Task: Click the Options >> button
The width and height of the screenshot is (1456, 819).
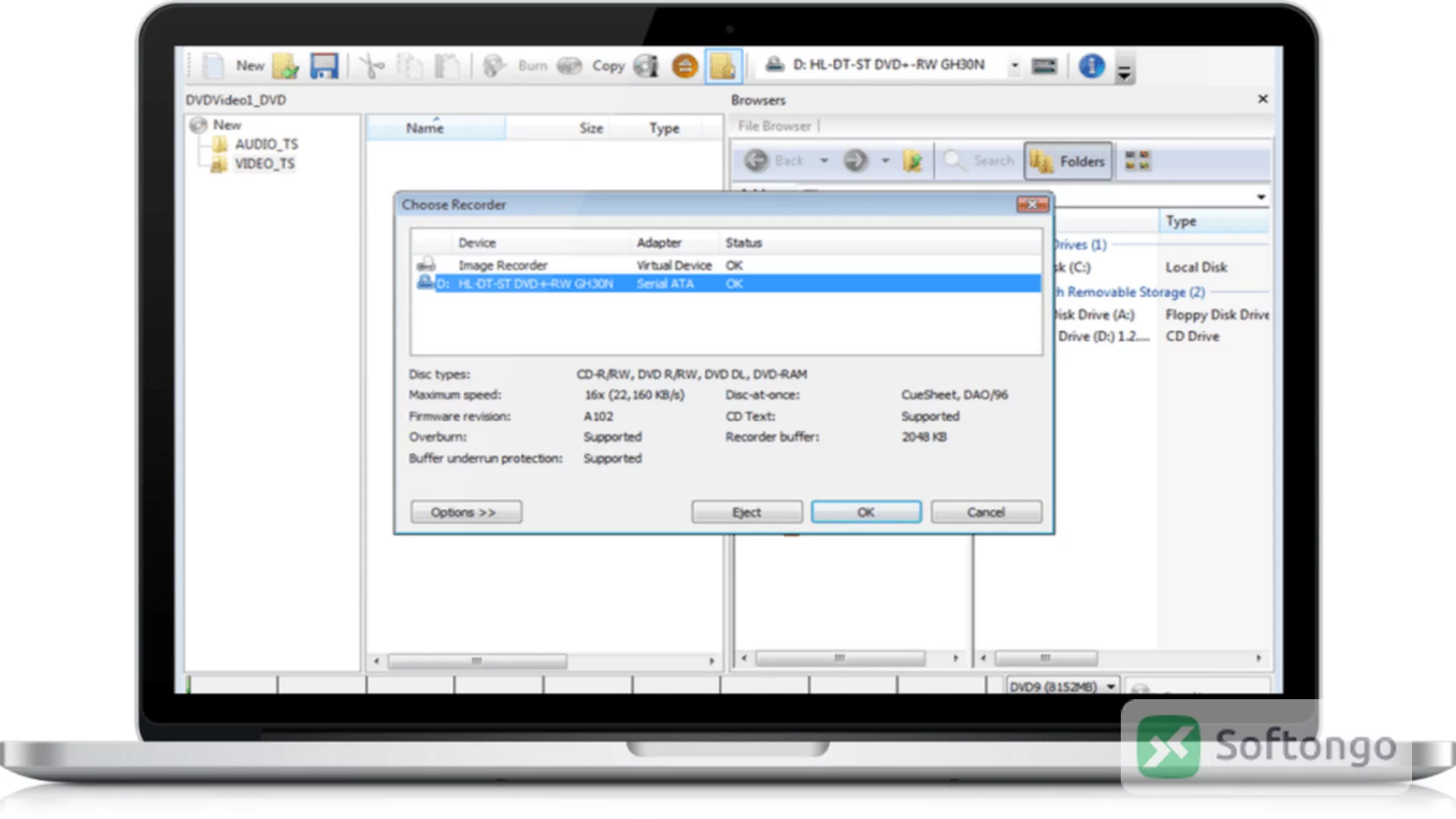Action: click(x=466, y=513)
